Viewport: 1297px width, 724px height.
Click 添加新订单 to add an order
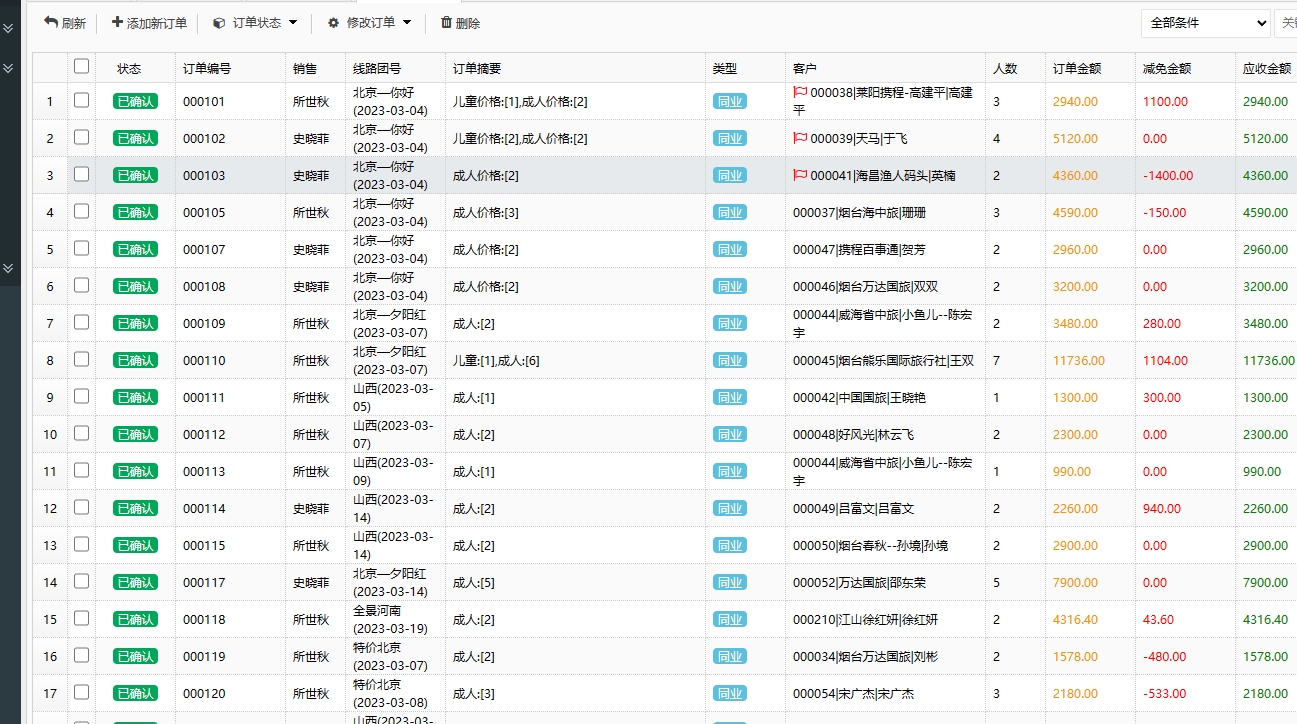tap(148, 23)
